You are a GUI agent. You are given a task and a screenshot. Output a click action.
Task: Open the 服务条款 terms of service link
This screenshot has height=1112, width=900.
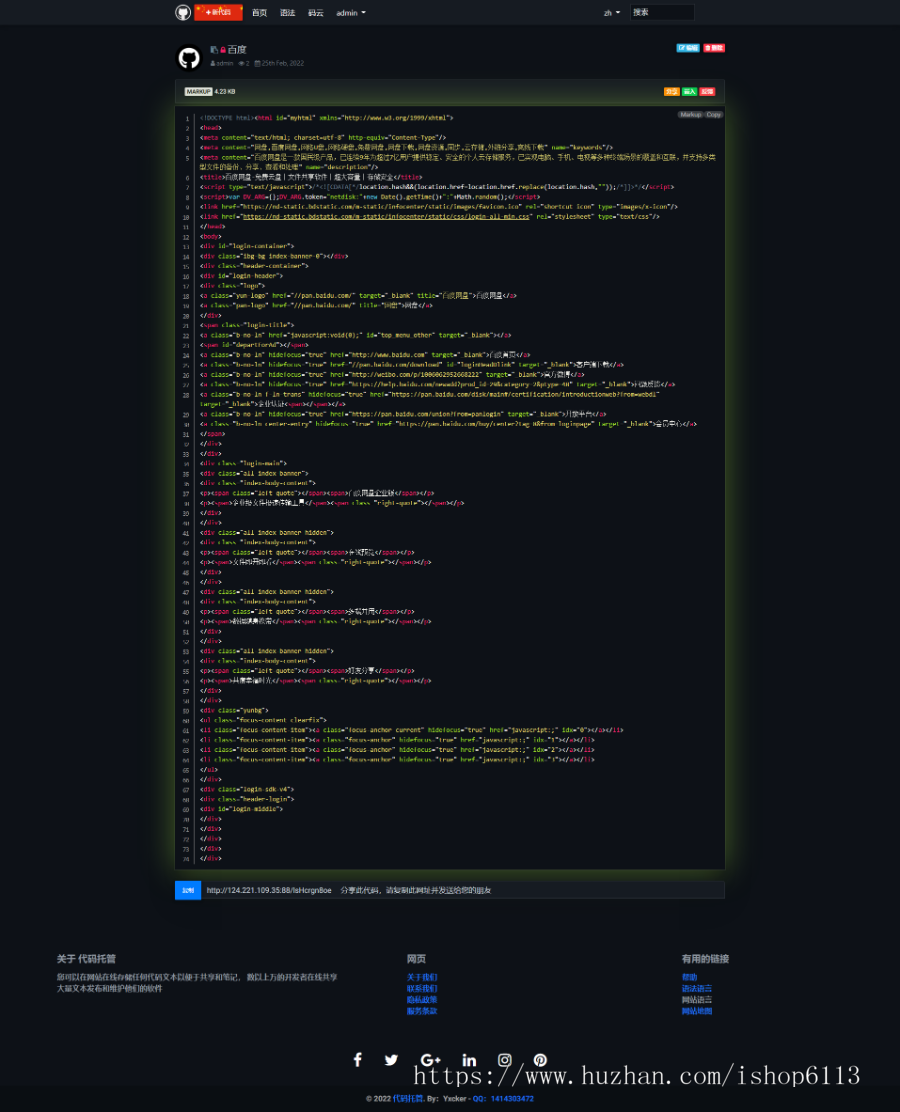click(x=422, y=1011)
